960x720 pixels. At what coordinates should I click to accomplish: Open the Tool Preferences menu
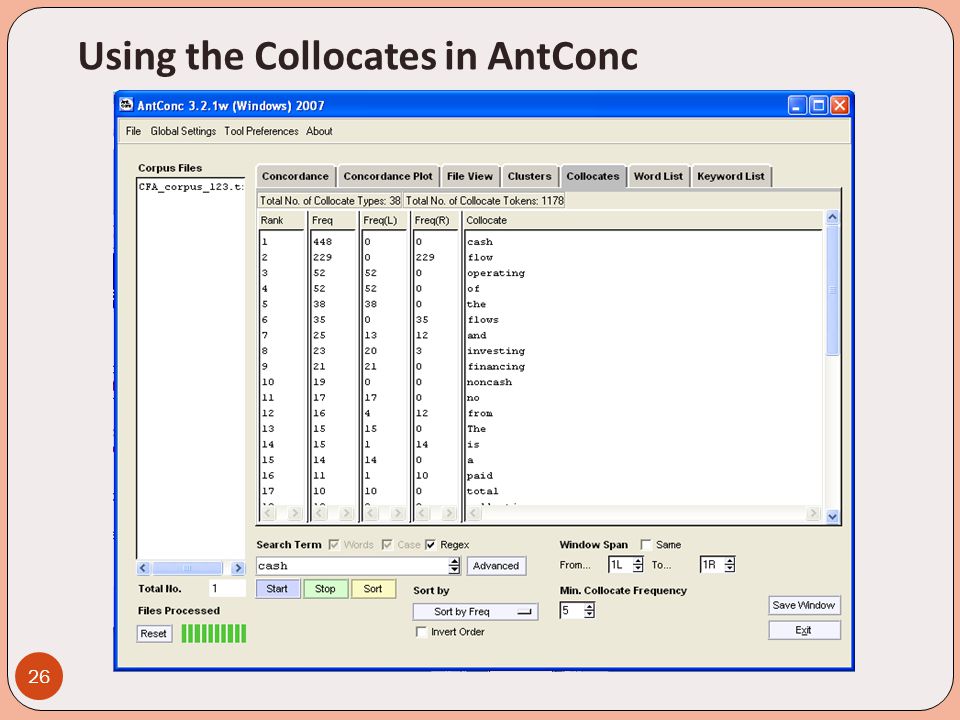[261, 131]
